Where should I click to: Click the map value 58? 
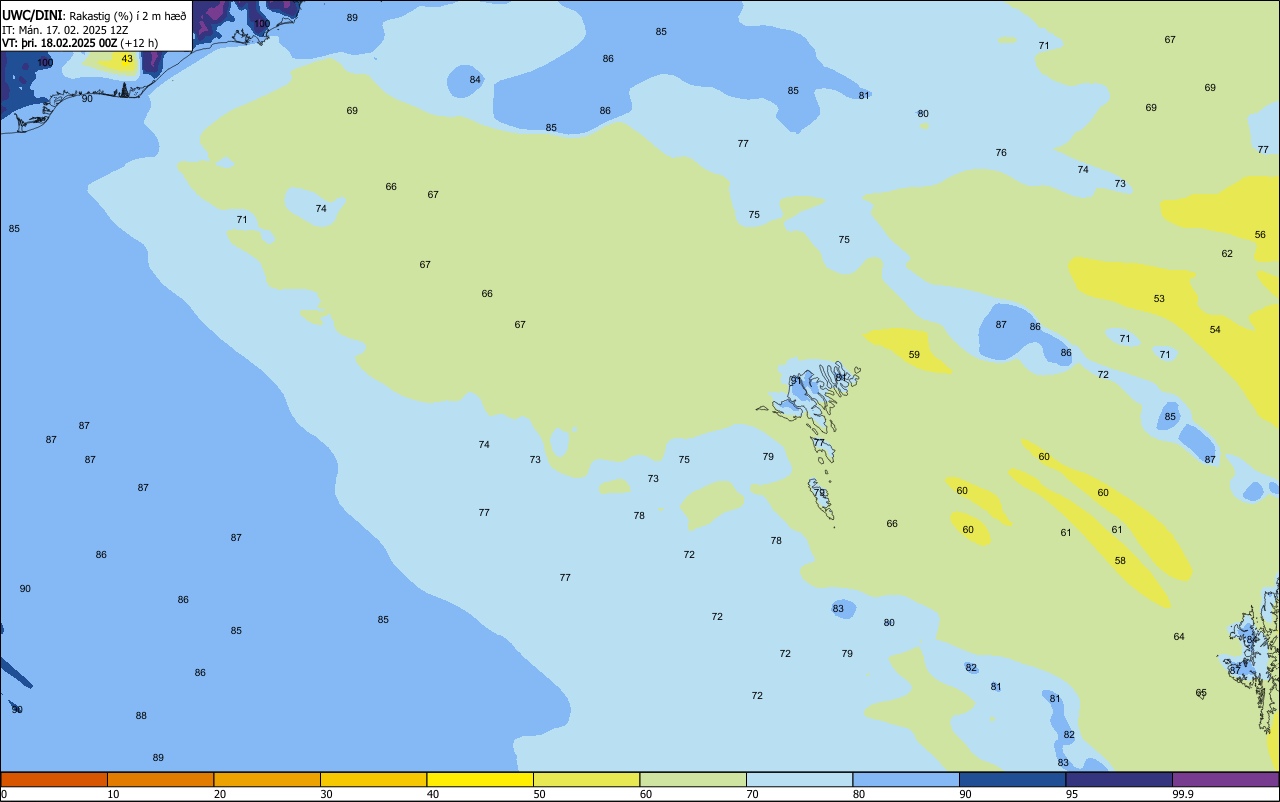coord(1120,561)
